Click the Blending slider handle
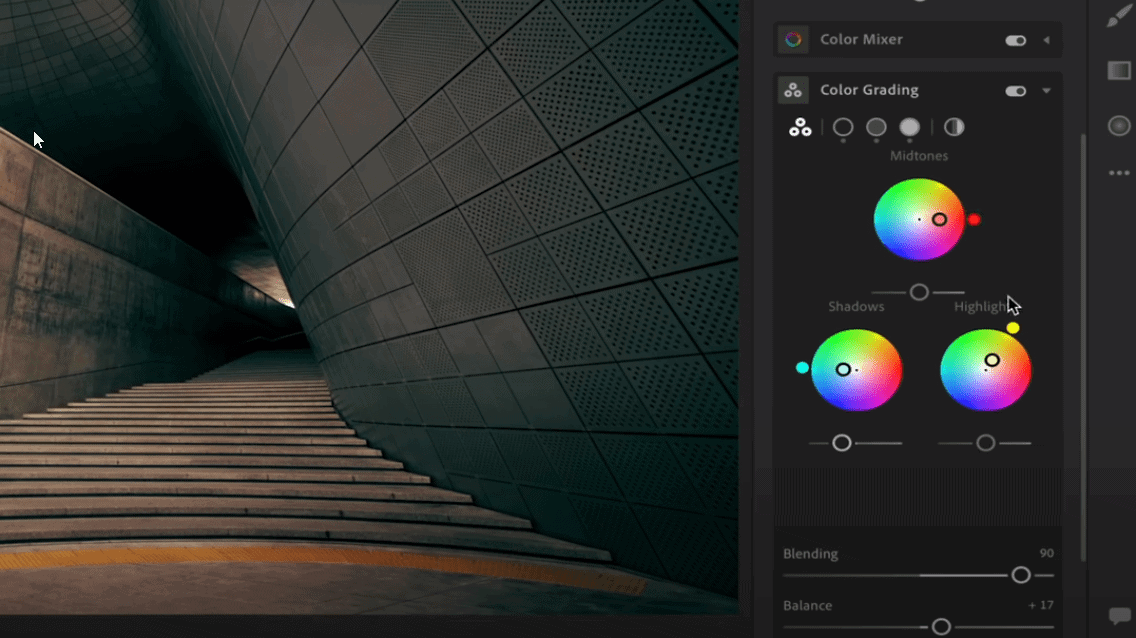 click(x=1021, y=575)
